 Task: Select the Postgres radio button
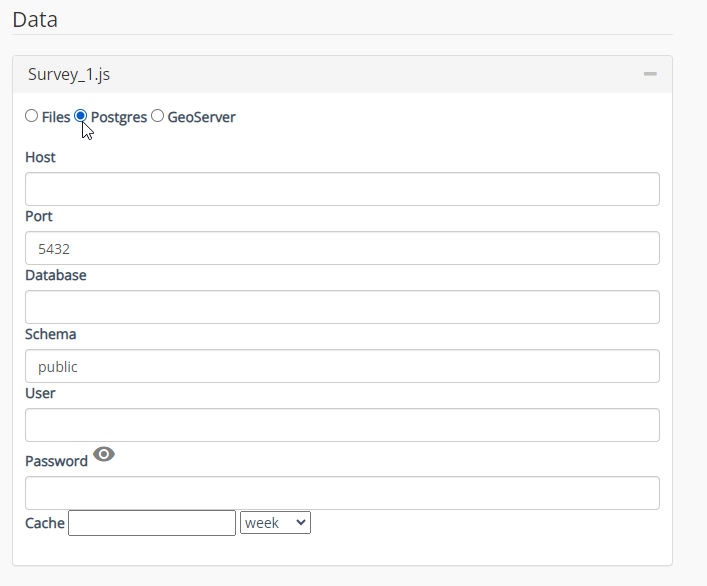click(x=81, y=117)
